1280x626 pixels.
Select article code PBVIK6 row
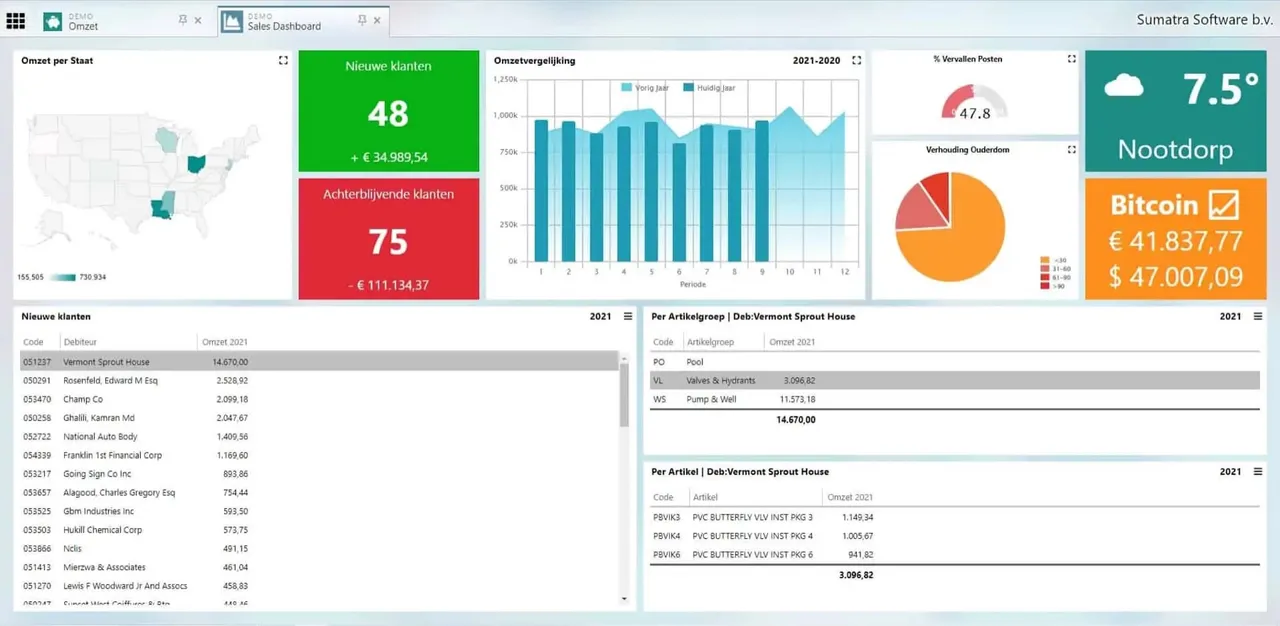[955, 554]
